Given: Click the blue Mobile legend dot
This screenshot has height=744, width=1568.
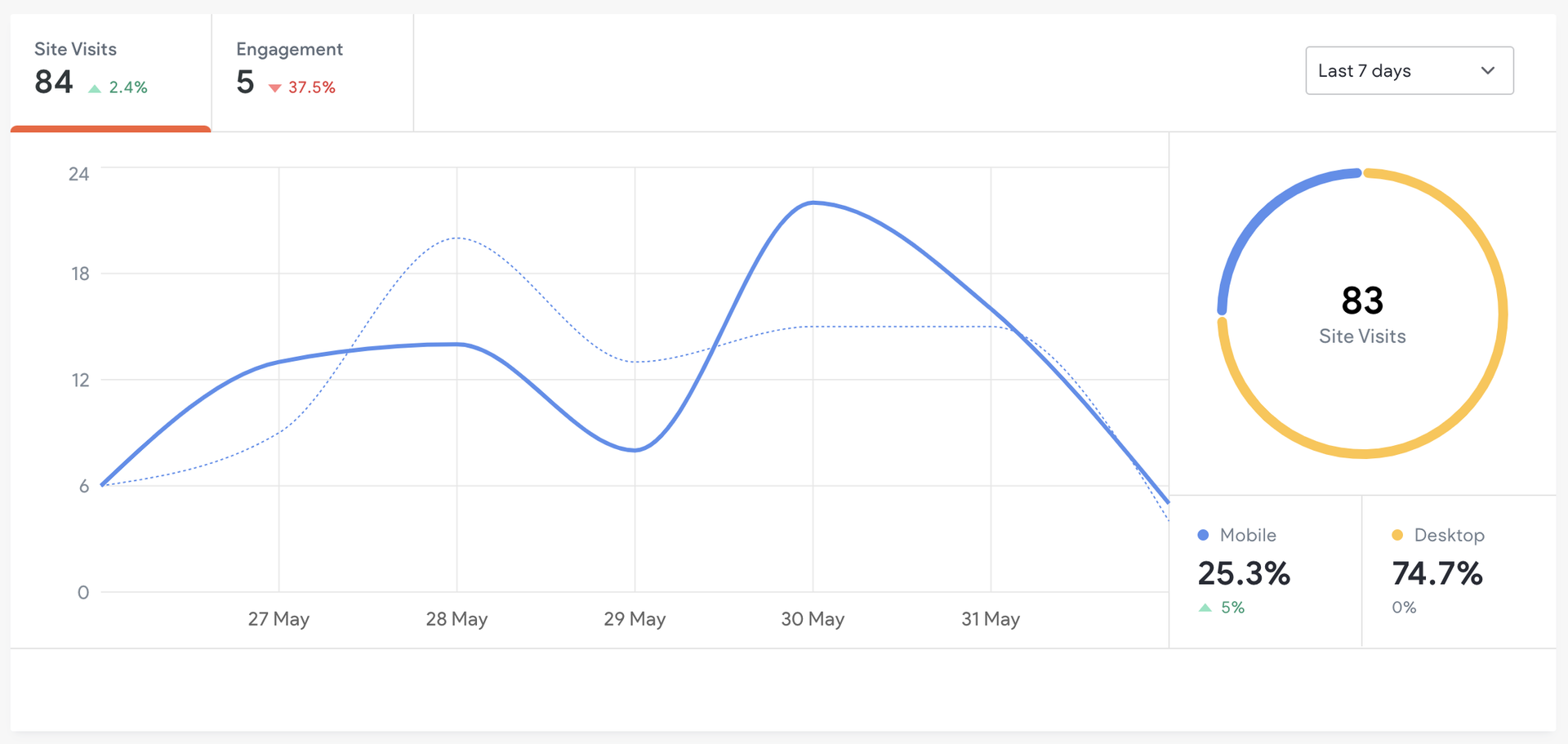Looking at the screenshot, I should pyautogui.click(x=1203, y=535).
